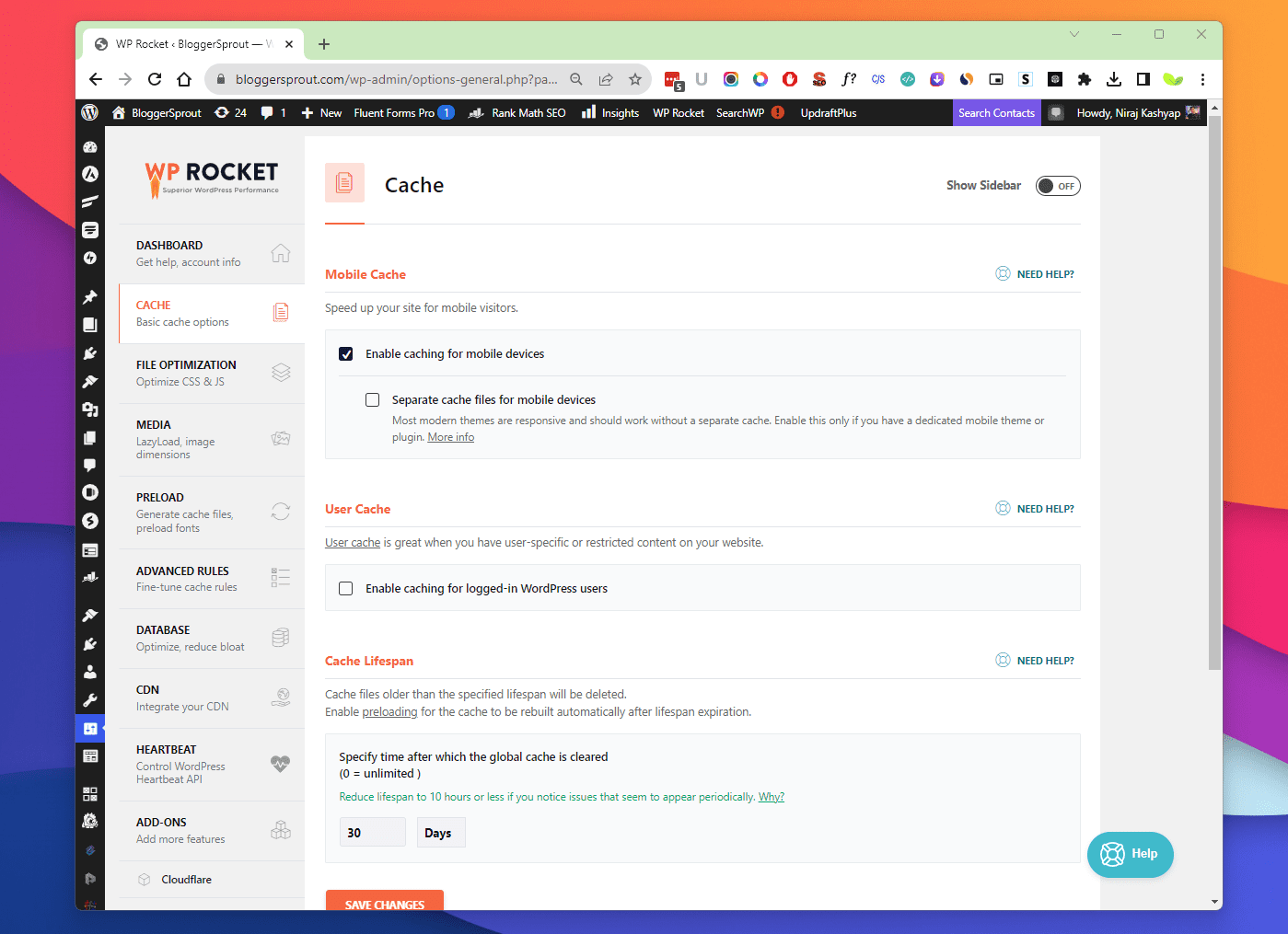Viewport: 1288px width, 934px height.
Task: Open the User cache link
Action: point(353,543)
